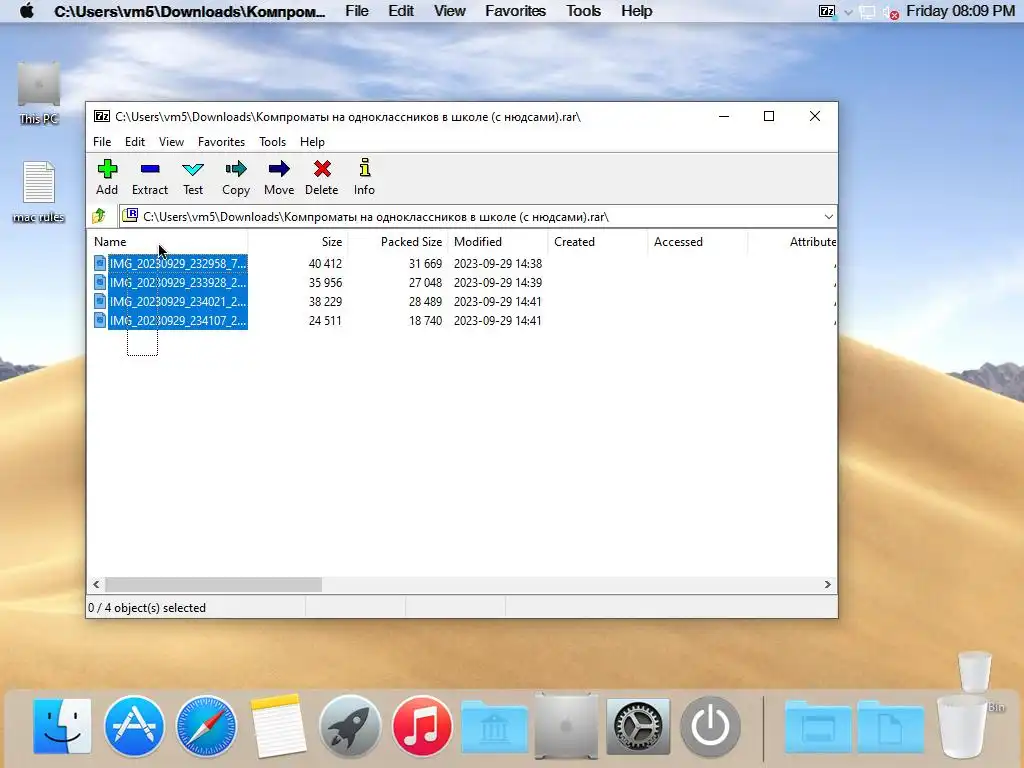The image size is (1024, 768).
Task: Click the Launchpad rocket icon
Action: coord(350,726)
